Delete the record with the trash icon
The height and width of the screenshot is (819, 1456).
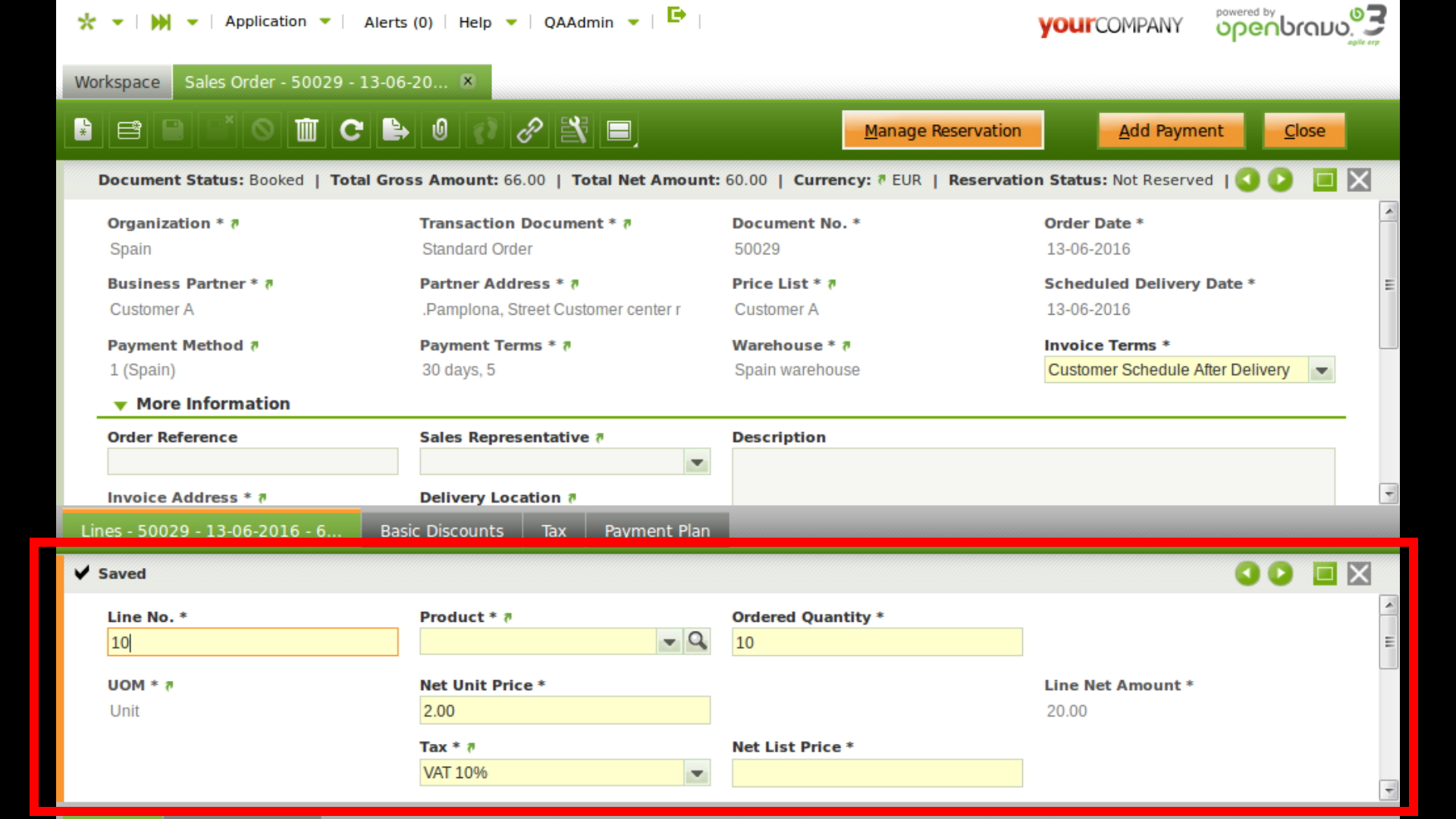306,130
